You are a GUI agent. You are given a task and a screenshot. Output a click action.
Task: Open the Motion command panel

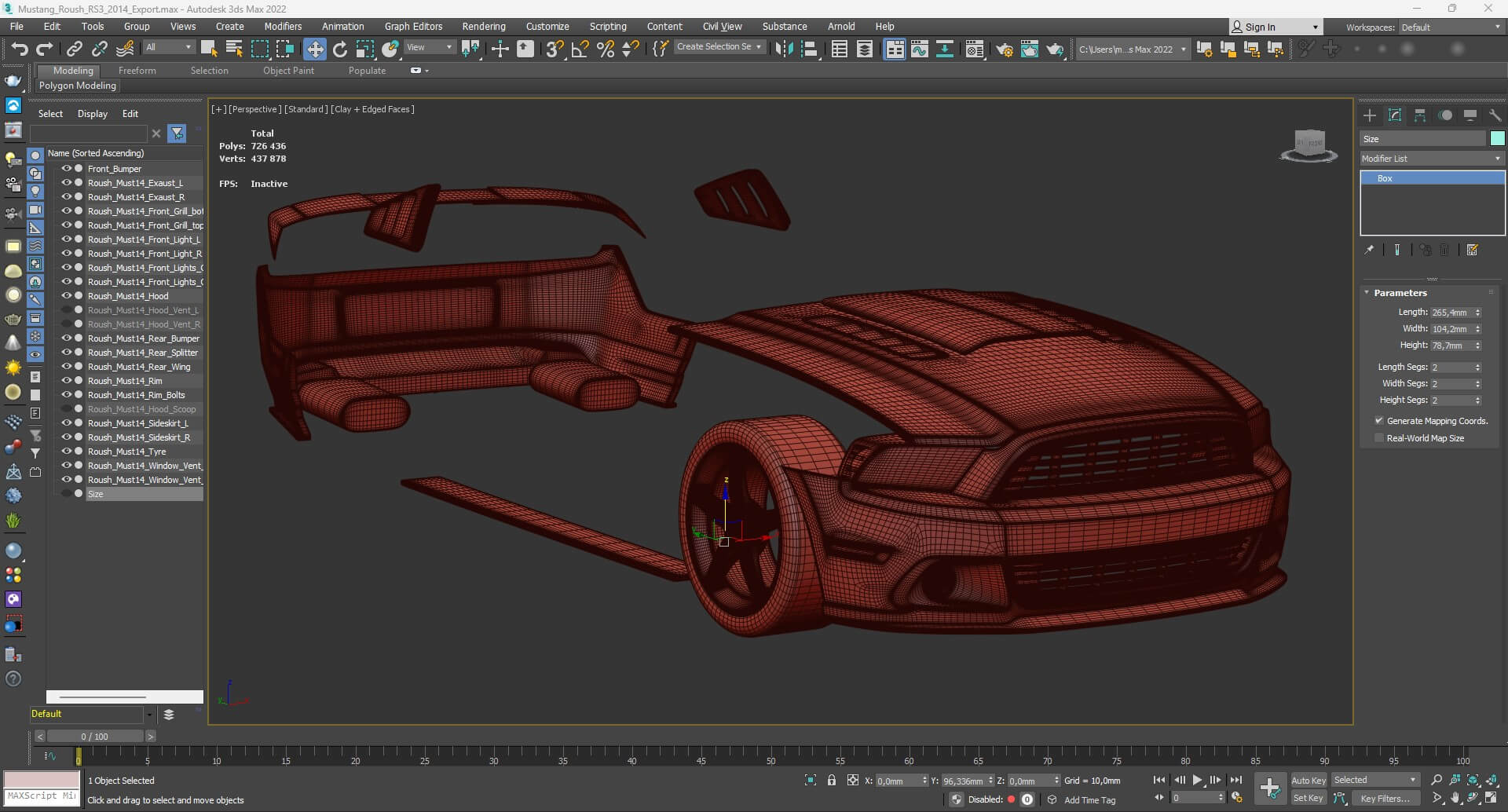(1445, 115)
